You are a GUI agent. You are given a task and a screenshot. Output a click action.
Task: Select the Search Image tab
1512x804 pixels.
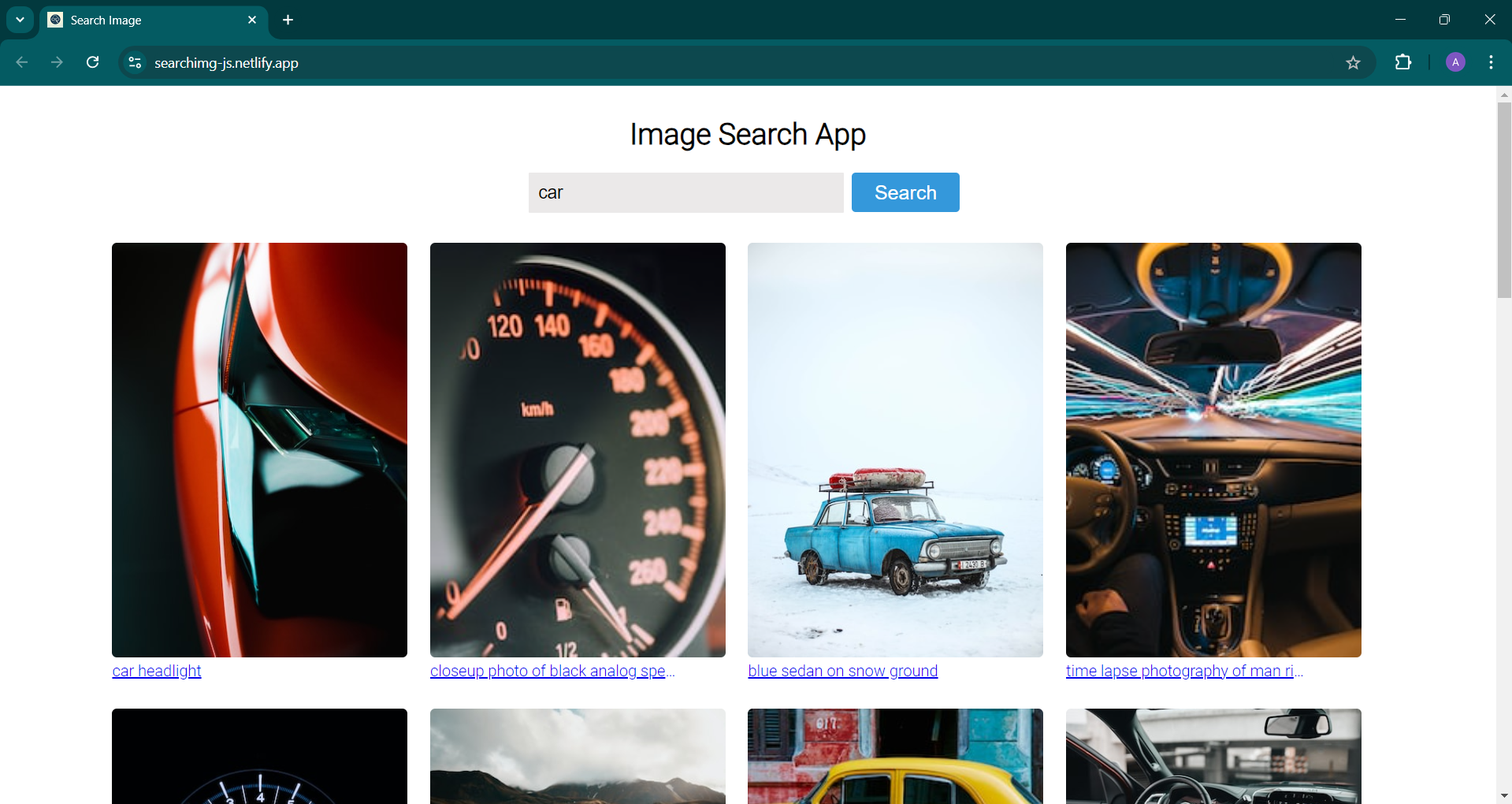coord(154,20)
